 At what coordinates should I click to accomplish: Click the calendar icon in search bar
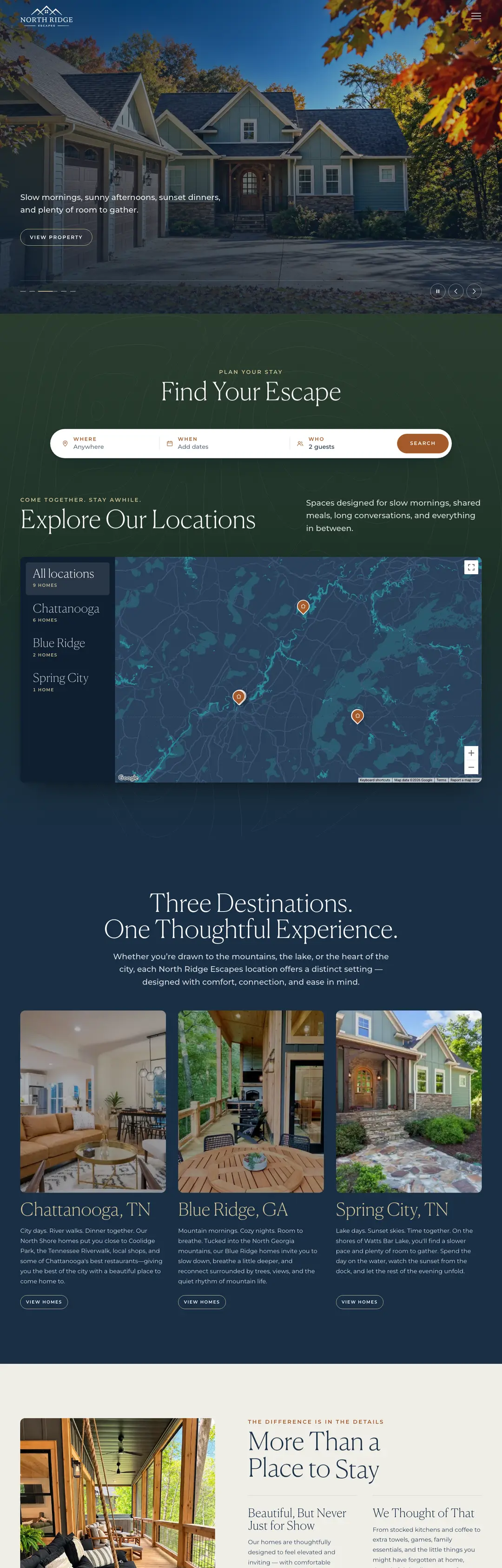(169, 444)
